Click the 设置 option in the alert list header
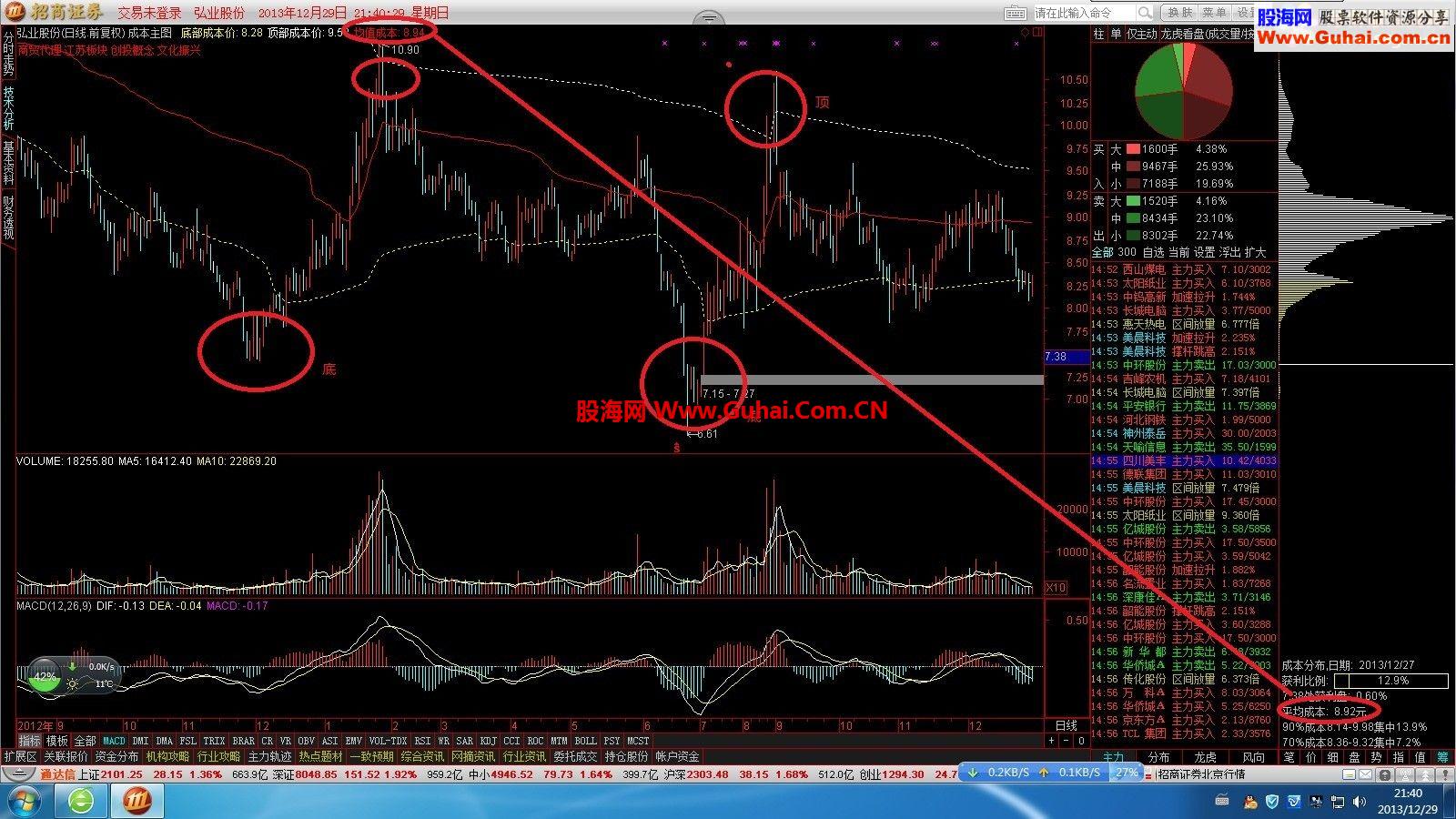This screenshot has width=1456, height=819. (x=1204, y=252)
